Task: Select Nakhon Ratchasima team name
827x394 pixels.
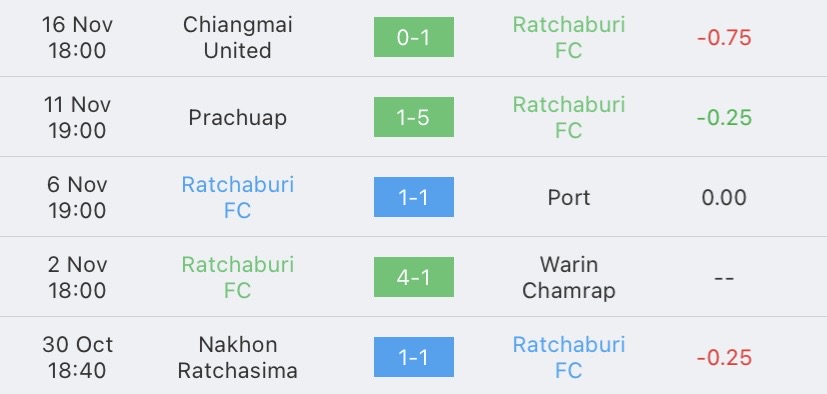Action: [x=237, y=357]
